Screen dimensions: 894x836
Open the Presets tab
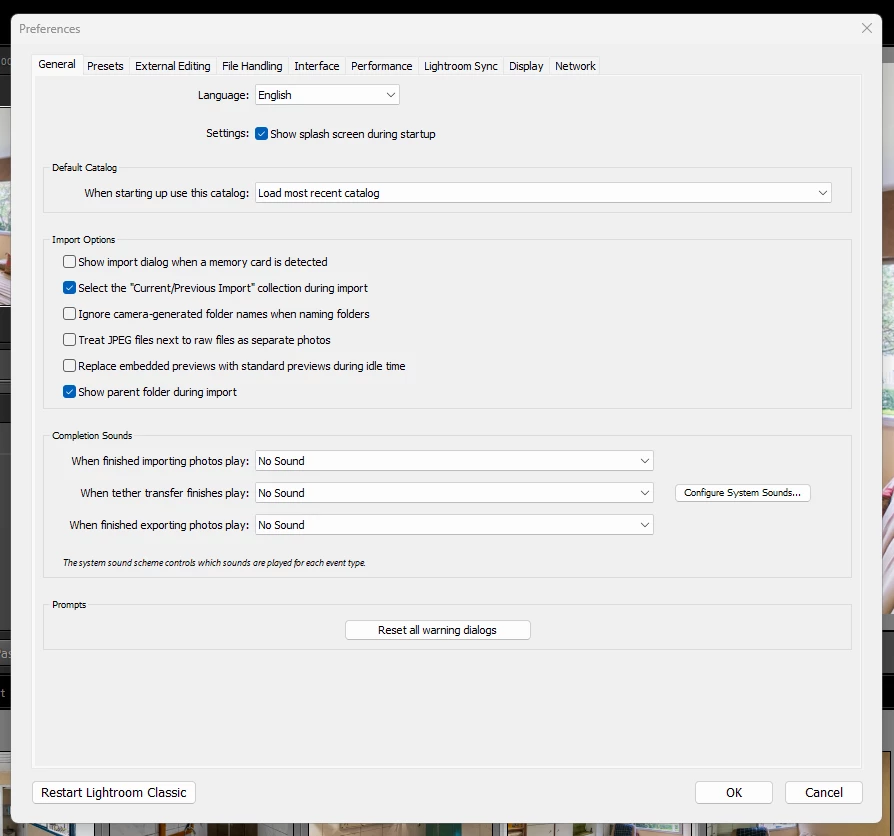point(105,66)
